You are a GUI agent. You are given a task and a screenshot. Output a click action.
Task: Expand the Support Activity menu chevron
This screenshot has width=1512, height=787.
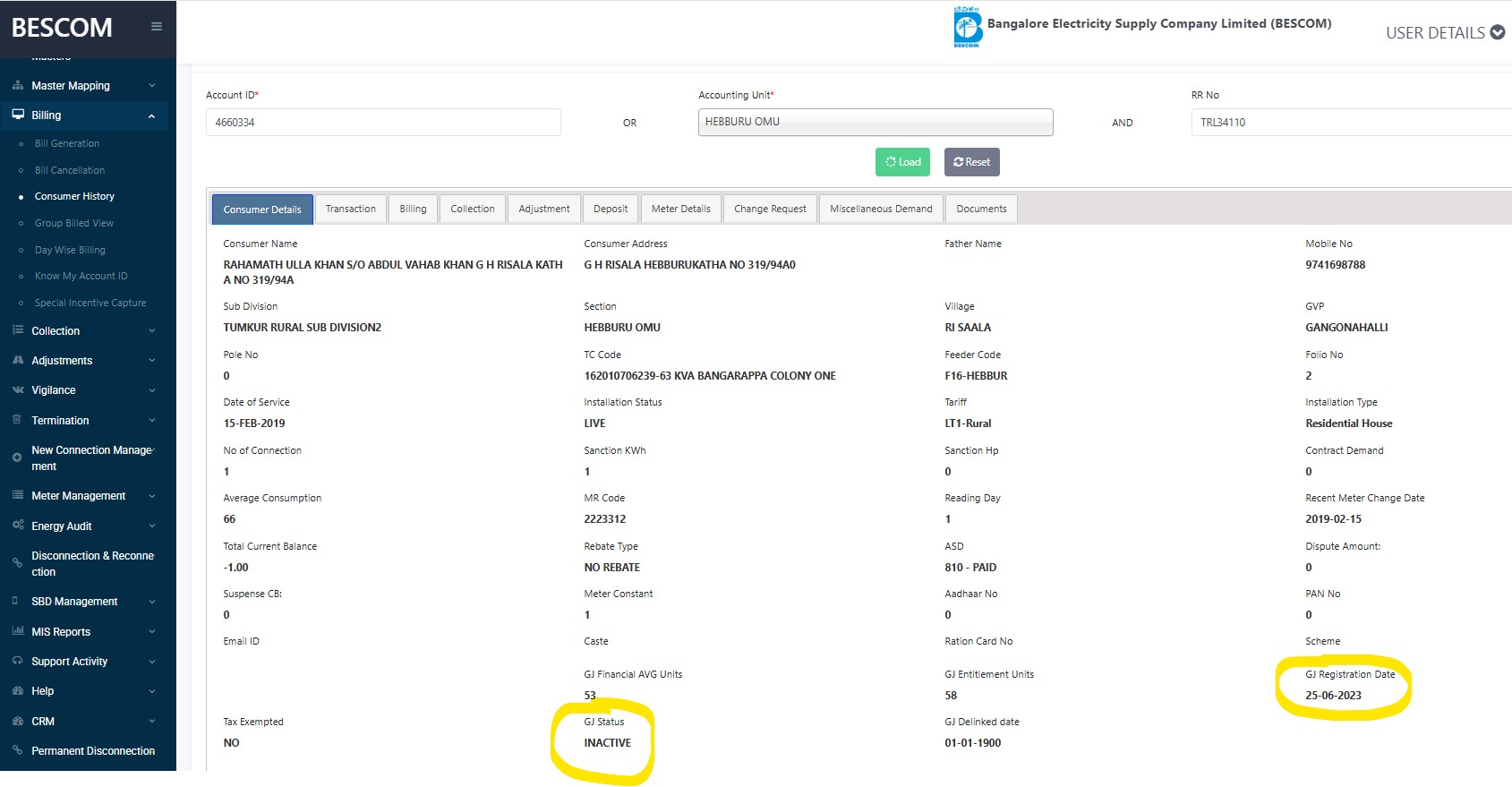click(x=151, y=662)
